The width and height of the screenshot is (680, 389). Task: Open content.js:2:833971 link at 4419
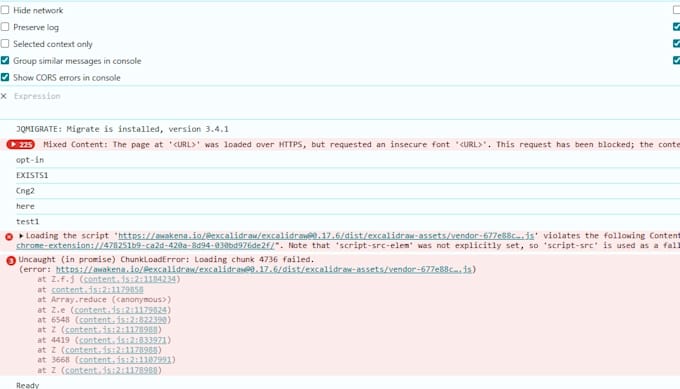tap(123, 340)
